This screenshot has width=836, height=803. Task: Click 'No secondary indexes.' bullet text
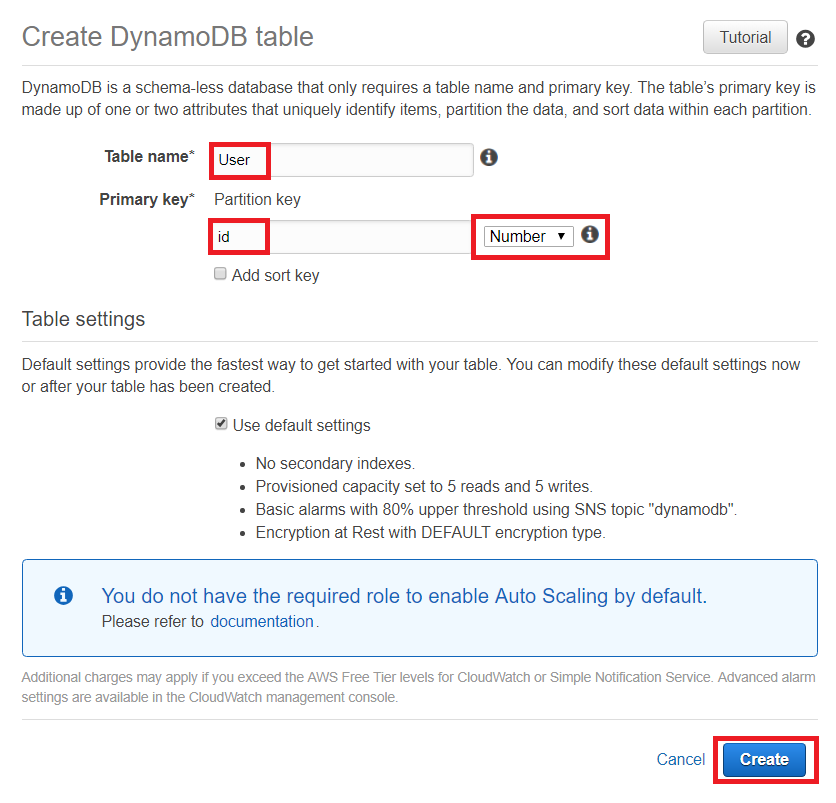335,463
